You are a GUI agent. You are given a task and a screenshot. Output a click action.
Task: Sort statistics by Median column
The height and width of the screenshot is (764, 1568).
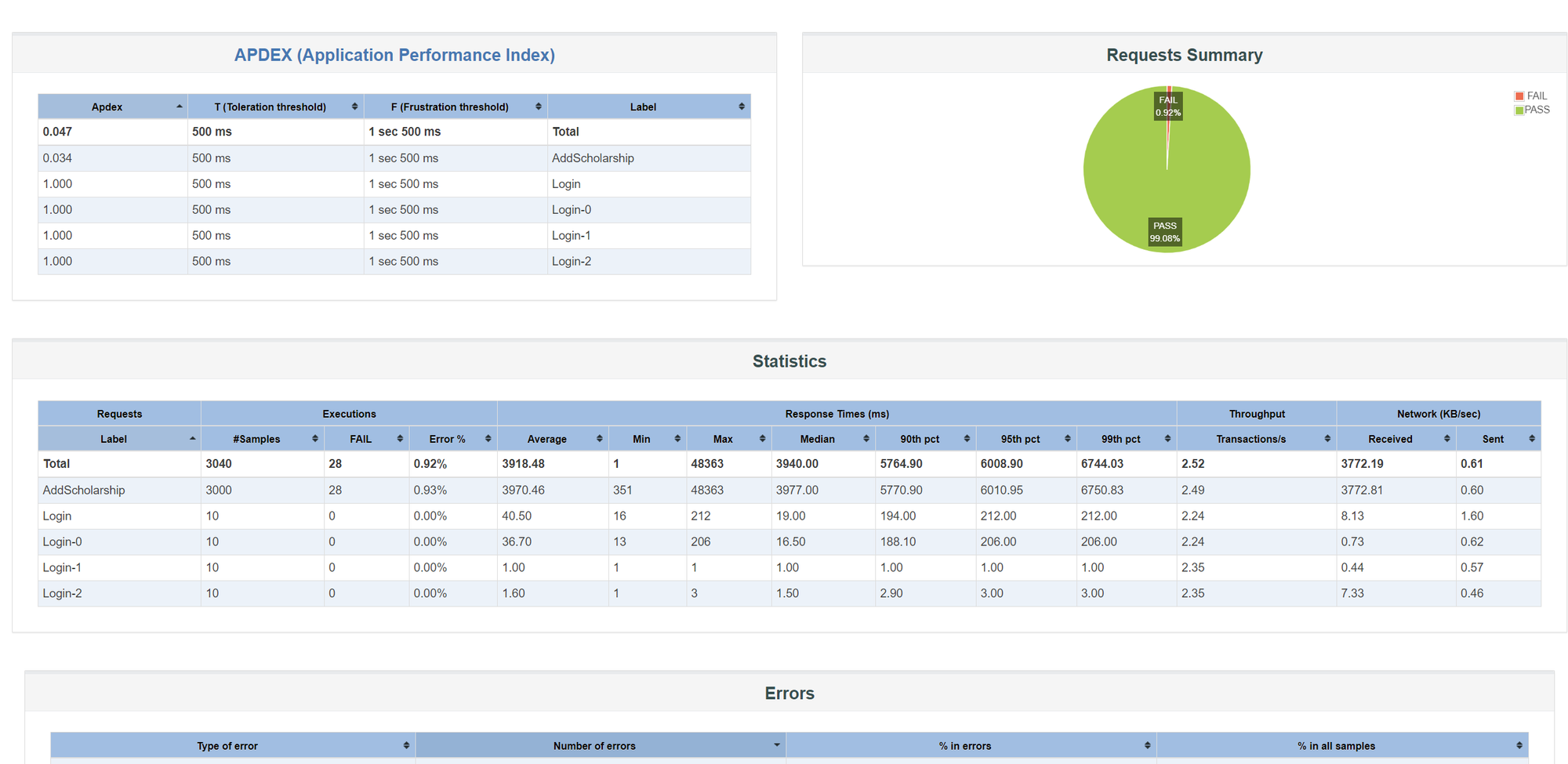(817, 439)
